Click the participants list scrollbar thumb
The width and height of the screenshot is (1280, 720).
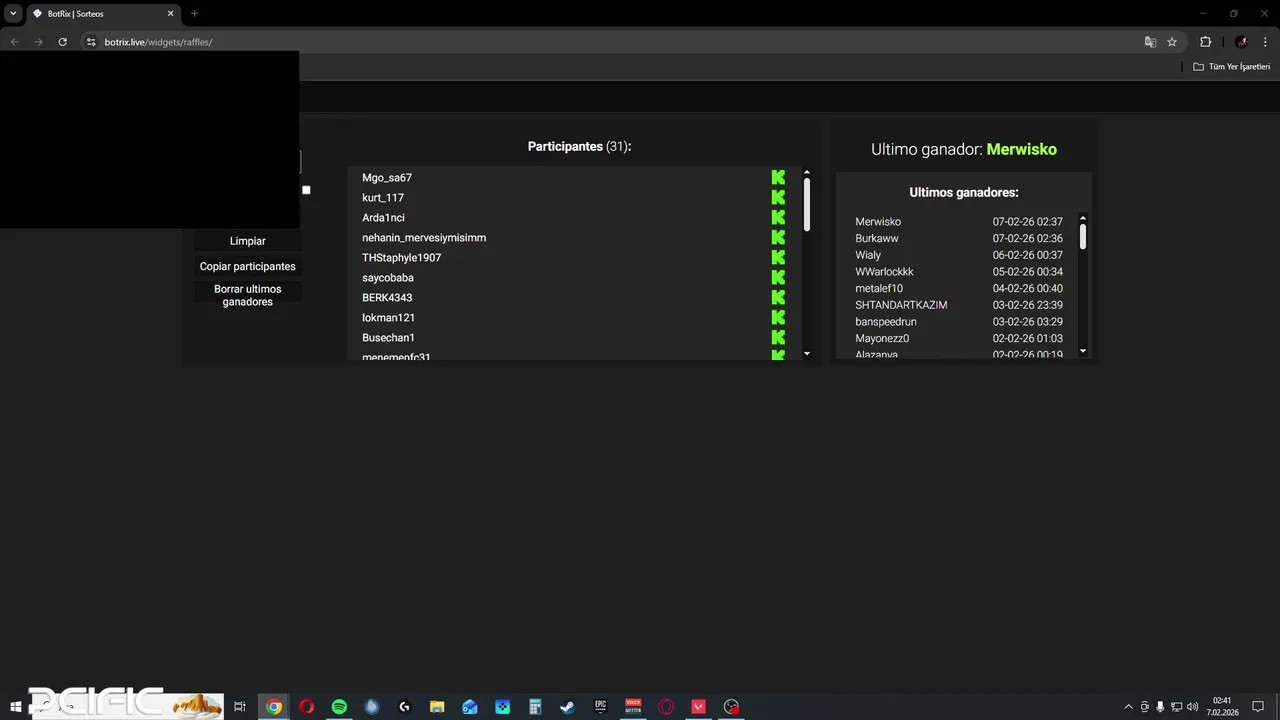point(807,204)
